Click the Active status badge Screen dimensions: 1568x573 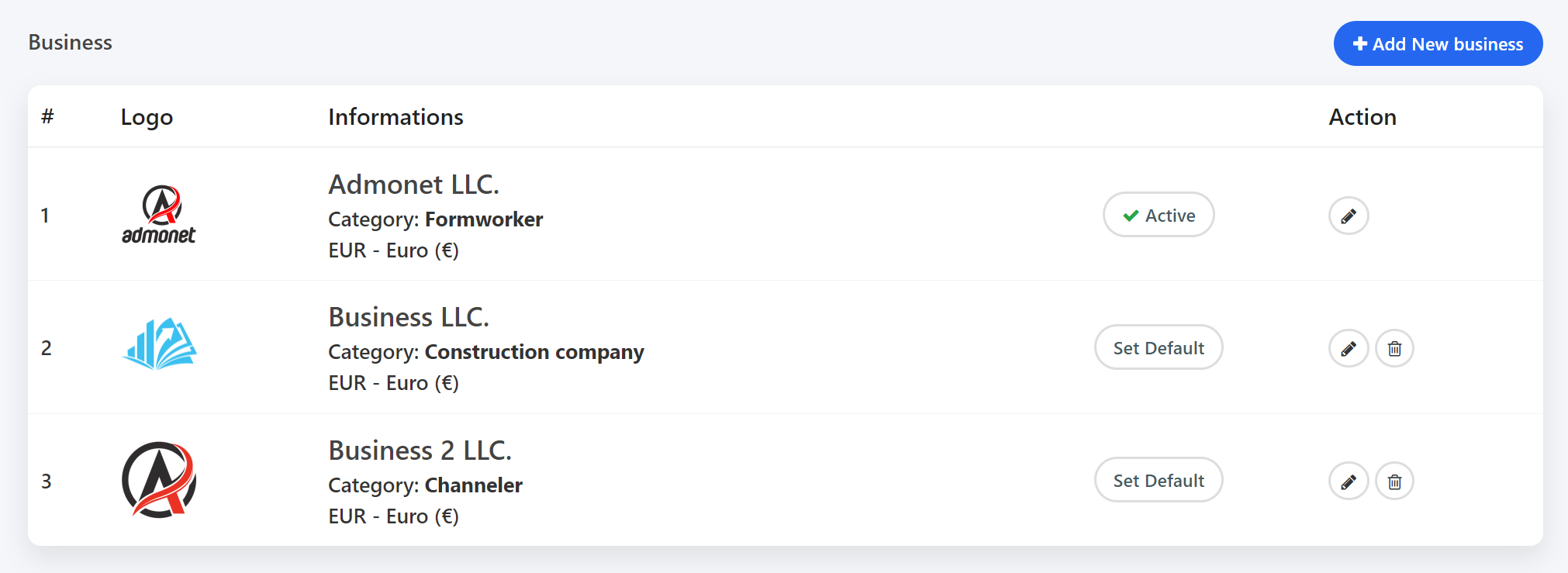1159,215
